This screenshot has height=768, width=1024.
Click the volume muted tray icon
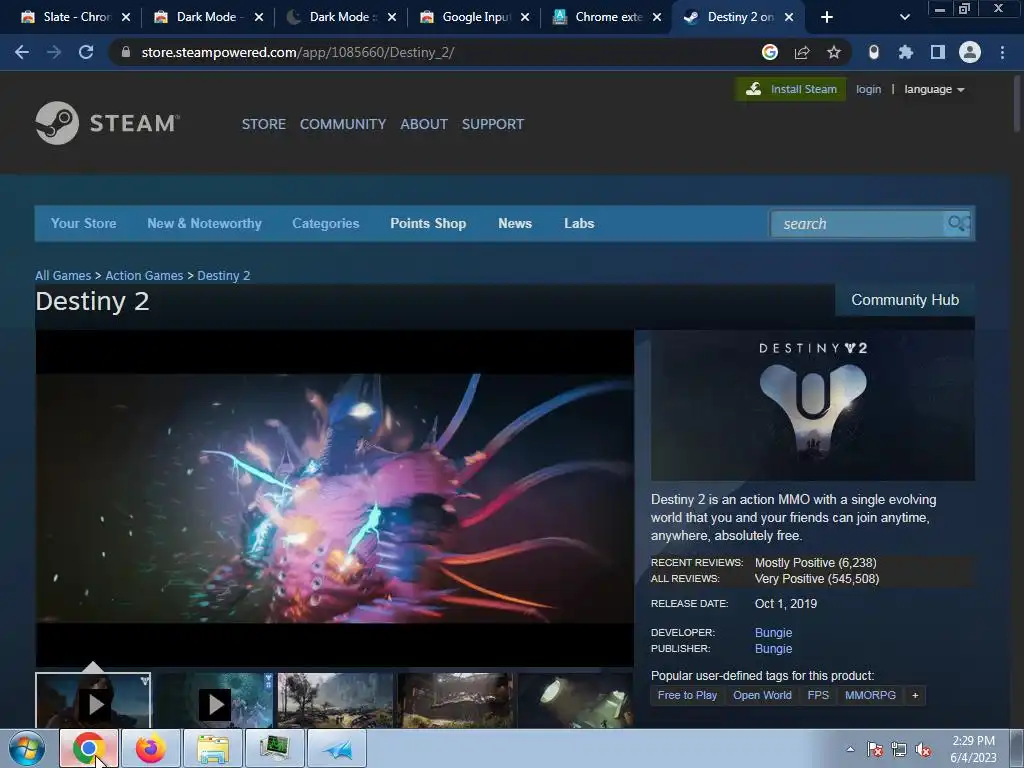coord(923,750)
